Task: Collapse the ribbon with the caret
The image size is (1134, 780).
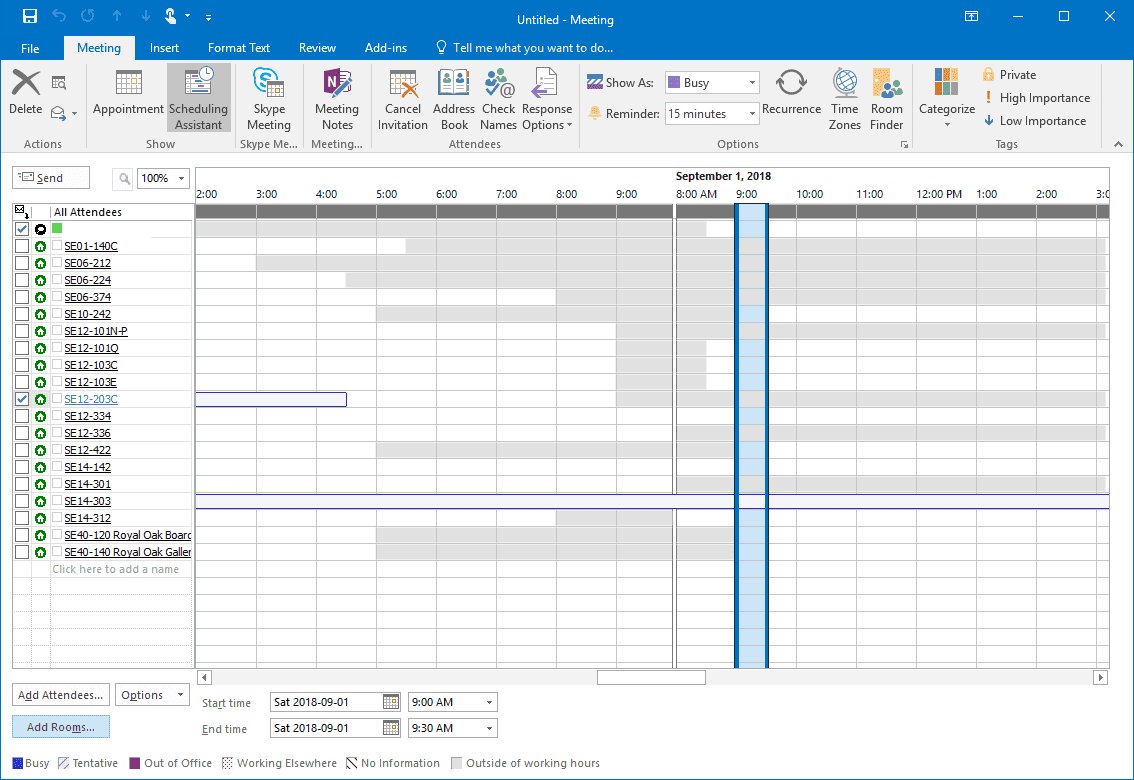Action: (x=1118, y=144)
